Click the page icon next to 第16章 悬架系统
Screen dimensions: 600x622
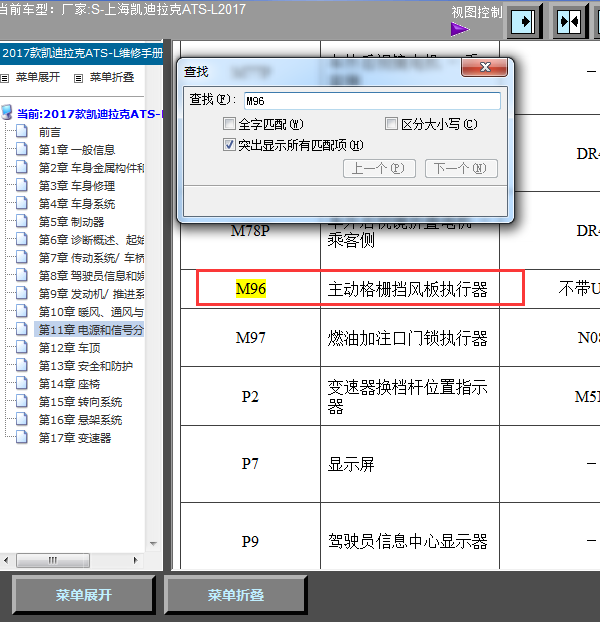coord(21,419)
